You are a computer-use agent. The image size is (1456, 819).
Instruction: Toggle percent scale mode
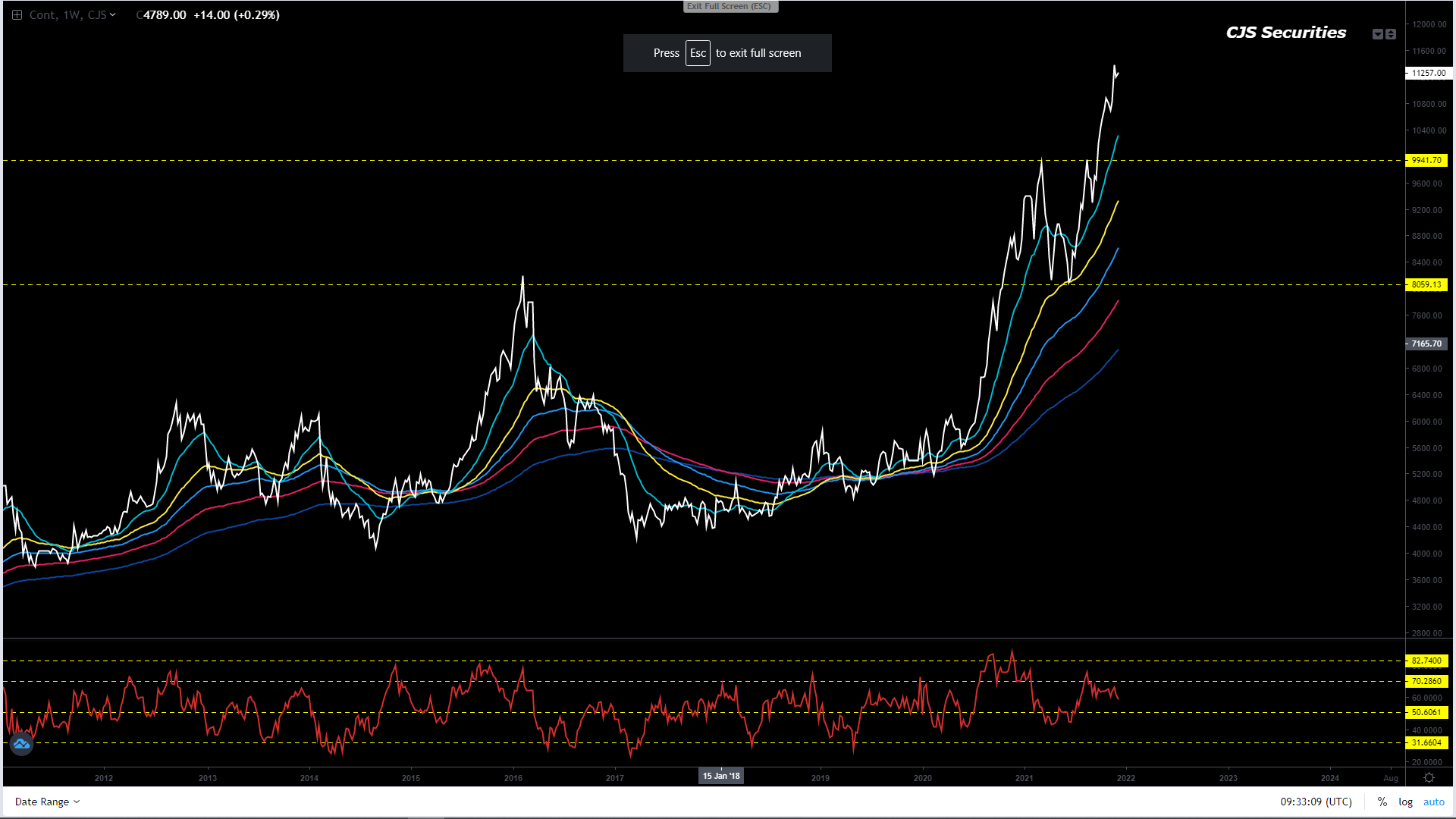coord(1382,802)
